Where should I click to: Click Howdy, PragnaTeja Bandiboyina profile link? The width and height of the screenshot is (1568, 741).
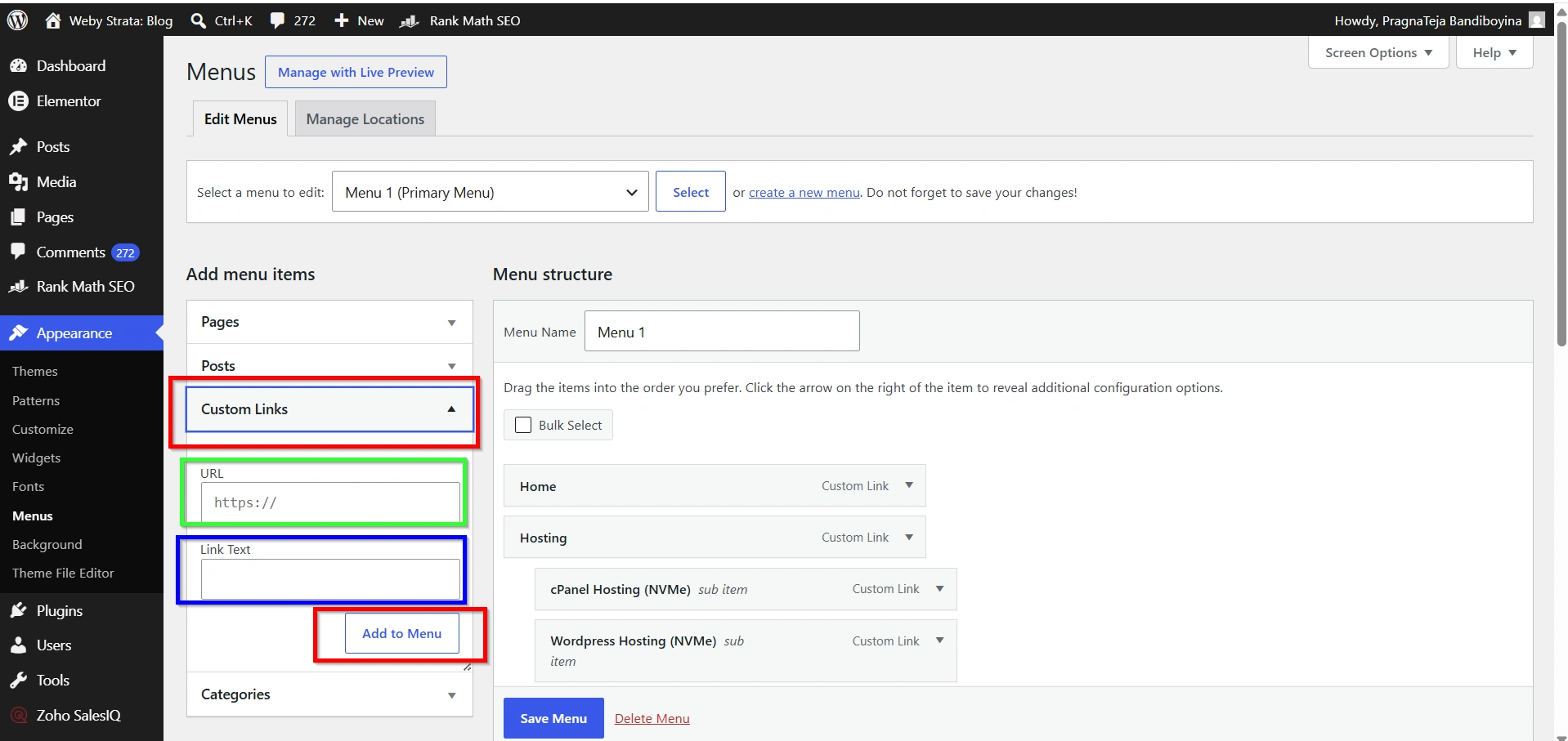(1428, 20)
